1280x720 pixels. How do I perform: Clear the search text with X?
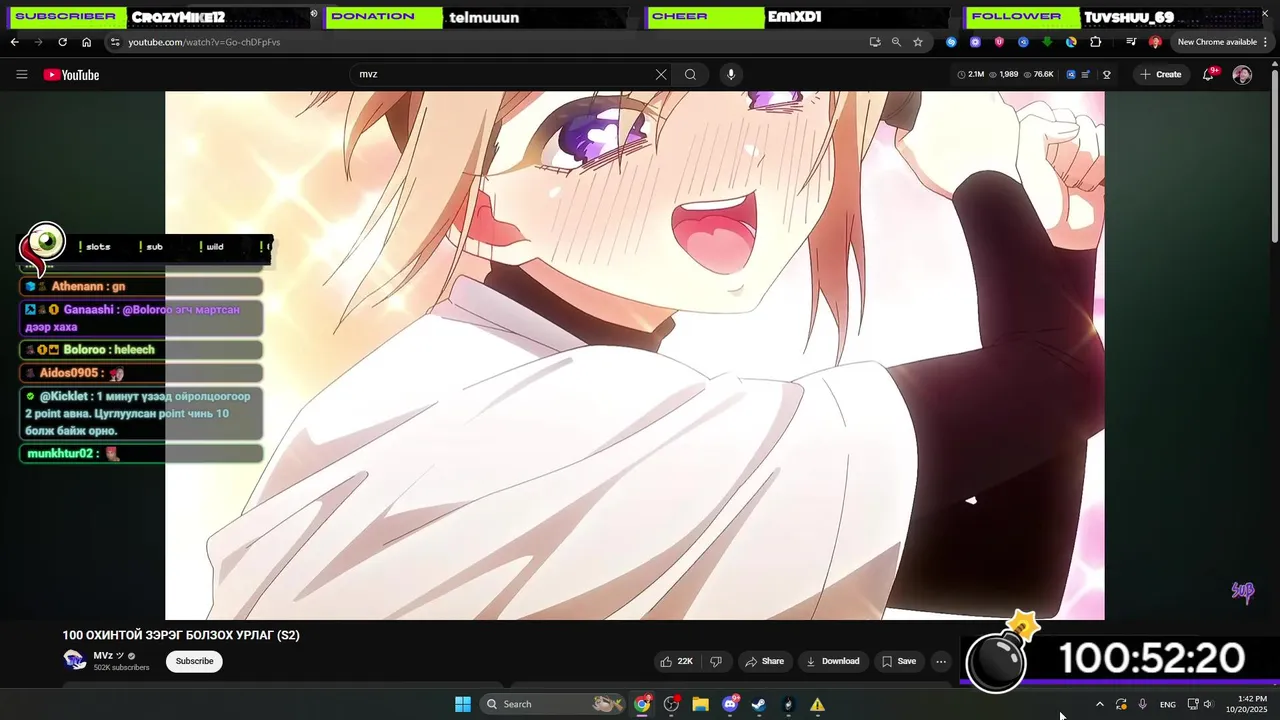[661, 74]
